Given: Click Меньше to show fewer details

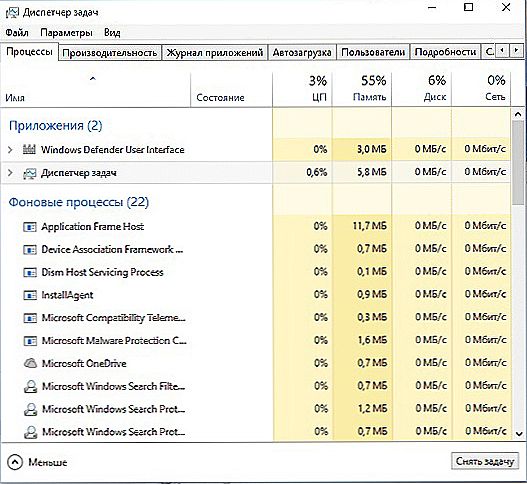Looking at the screenshot, I should click(x=47, y=462).
